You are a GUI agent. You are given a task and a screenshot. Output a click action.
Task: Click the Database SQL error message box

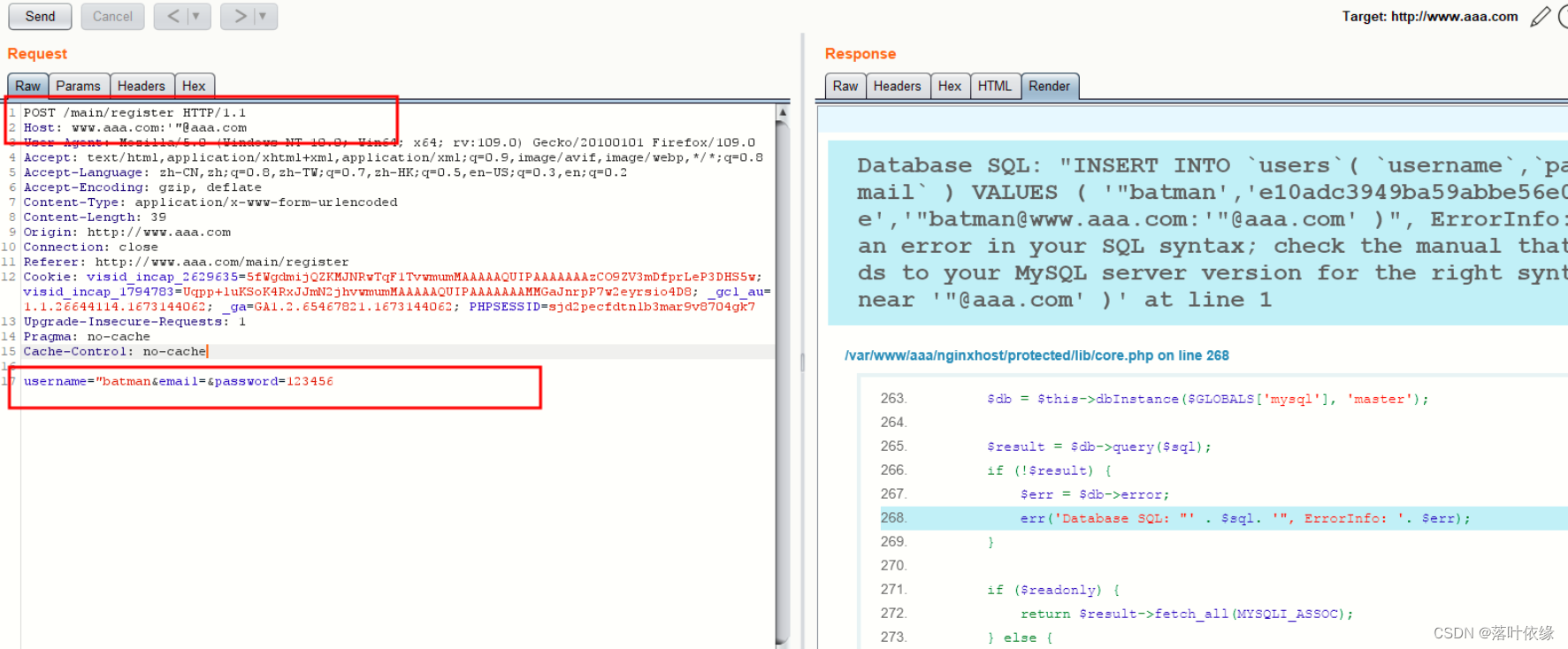[x=1197, y=233]
